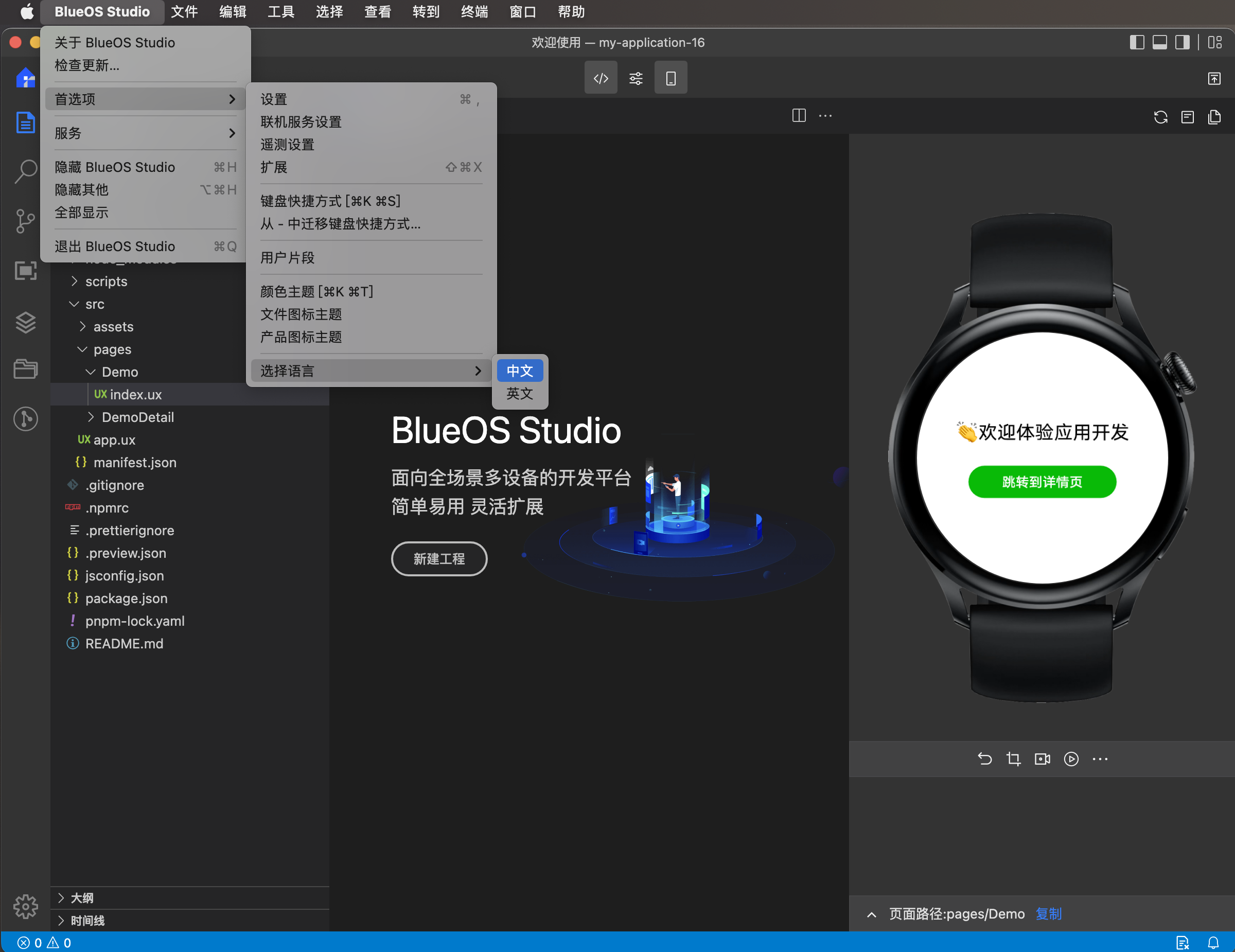1235x952 pixels.
Task: Open the layers stack icon in activity bar
Action: [25, 322]
